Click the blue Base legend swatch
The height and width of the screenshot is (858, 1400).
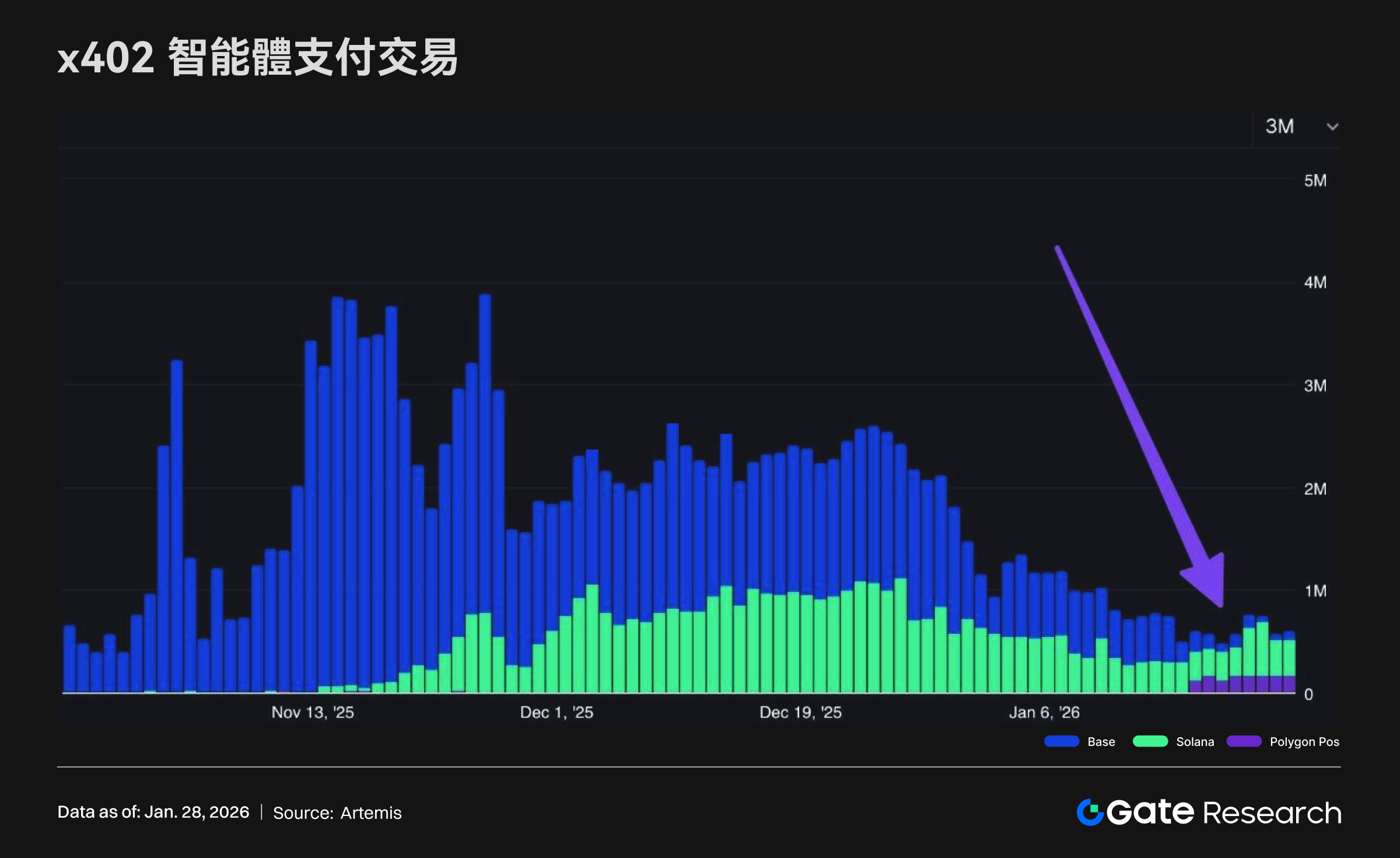coord(1061,742)
